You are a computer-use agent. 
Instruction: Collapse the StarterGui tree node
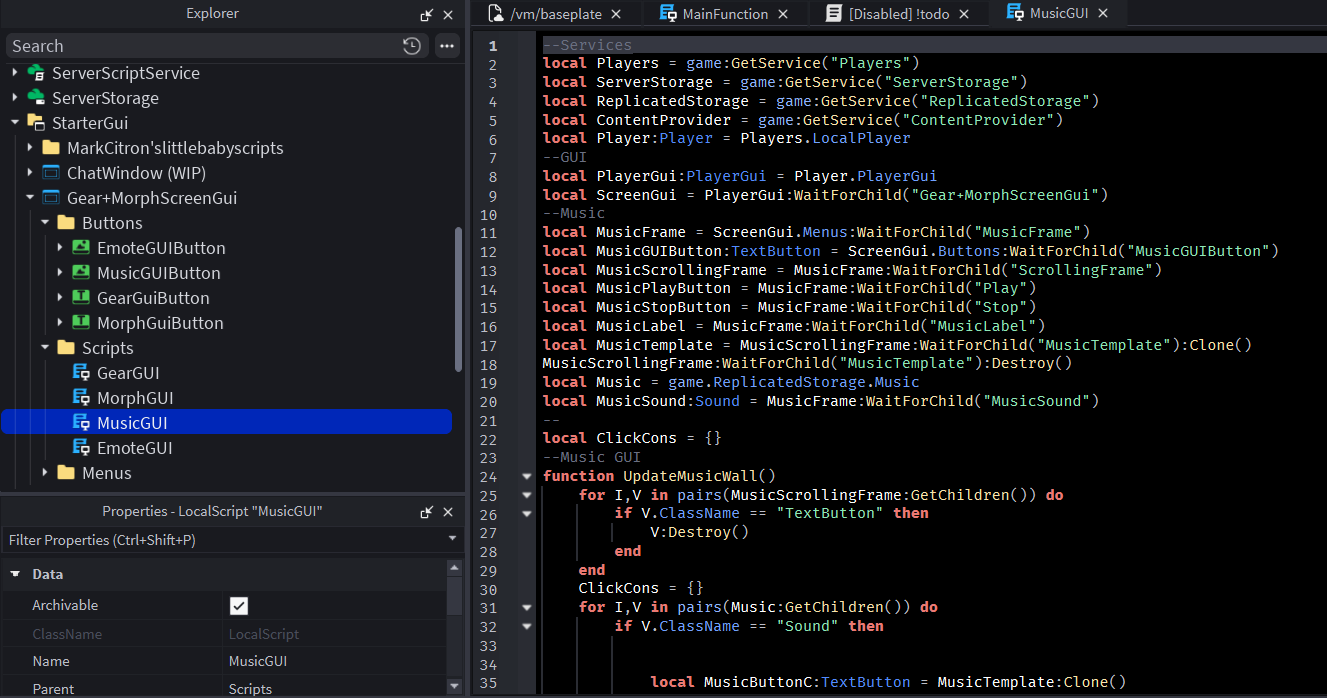coord(15,123)
